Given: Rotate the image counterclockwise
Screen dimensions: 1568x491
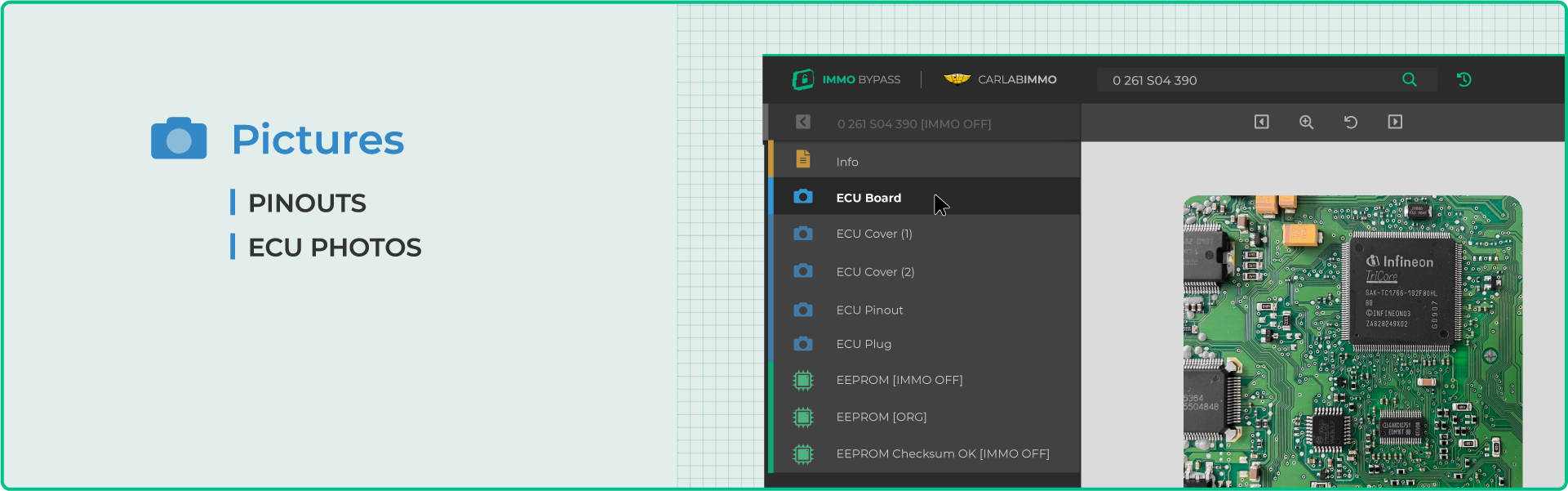Looking at the screenshot, I should coord(1350,122).
